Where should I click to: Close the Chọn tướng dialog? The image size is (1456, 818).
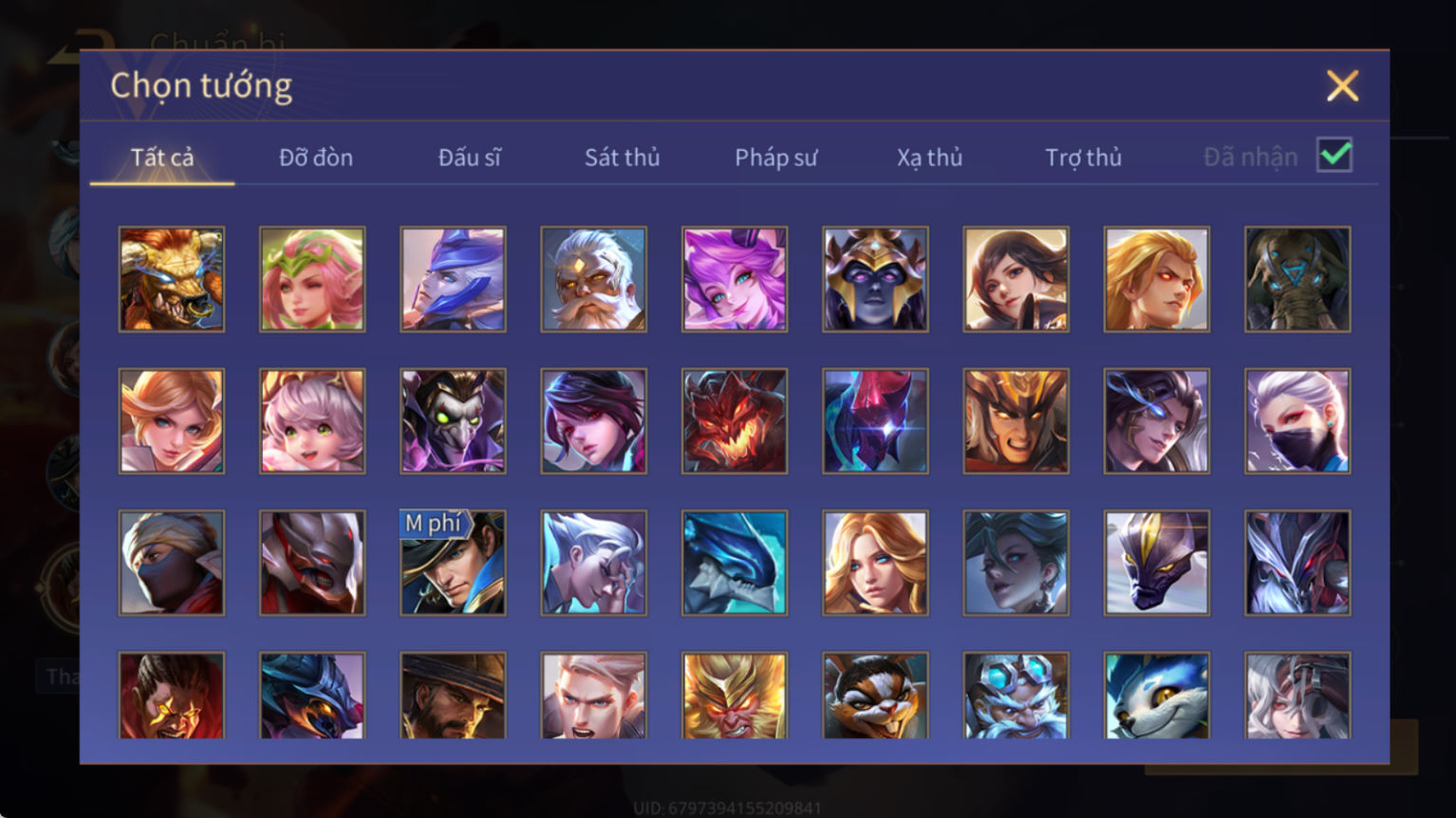(x=1342, y=86)
